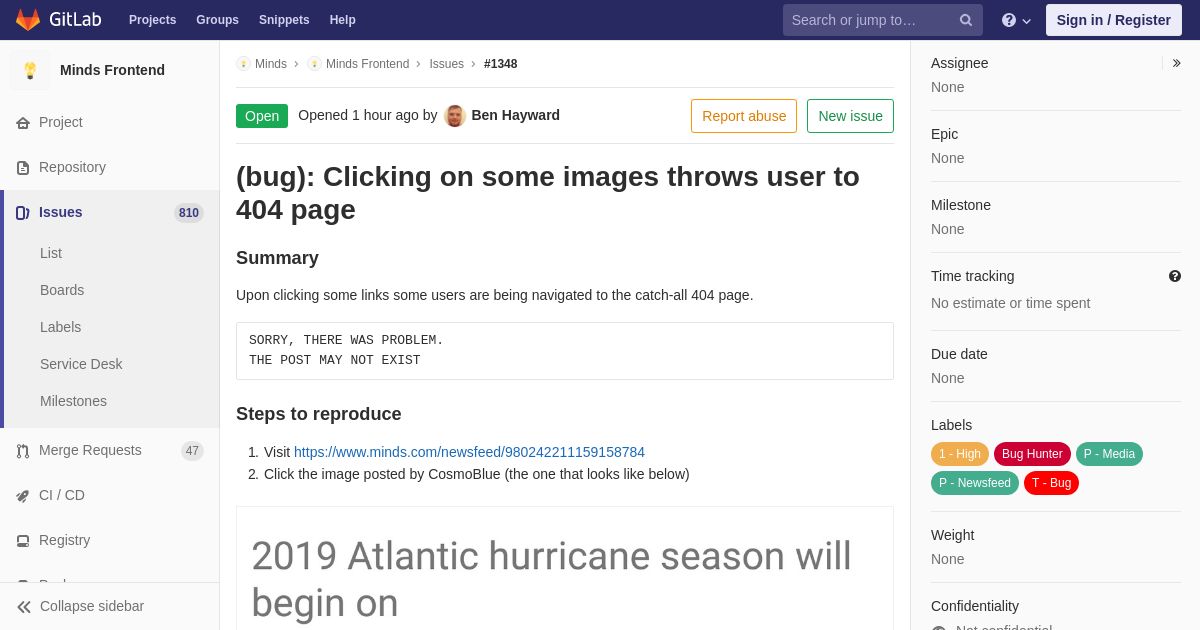1200x630 pixels.
Task: Click the Merge Requests count badge 47
Action: (x=192, y=451)
